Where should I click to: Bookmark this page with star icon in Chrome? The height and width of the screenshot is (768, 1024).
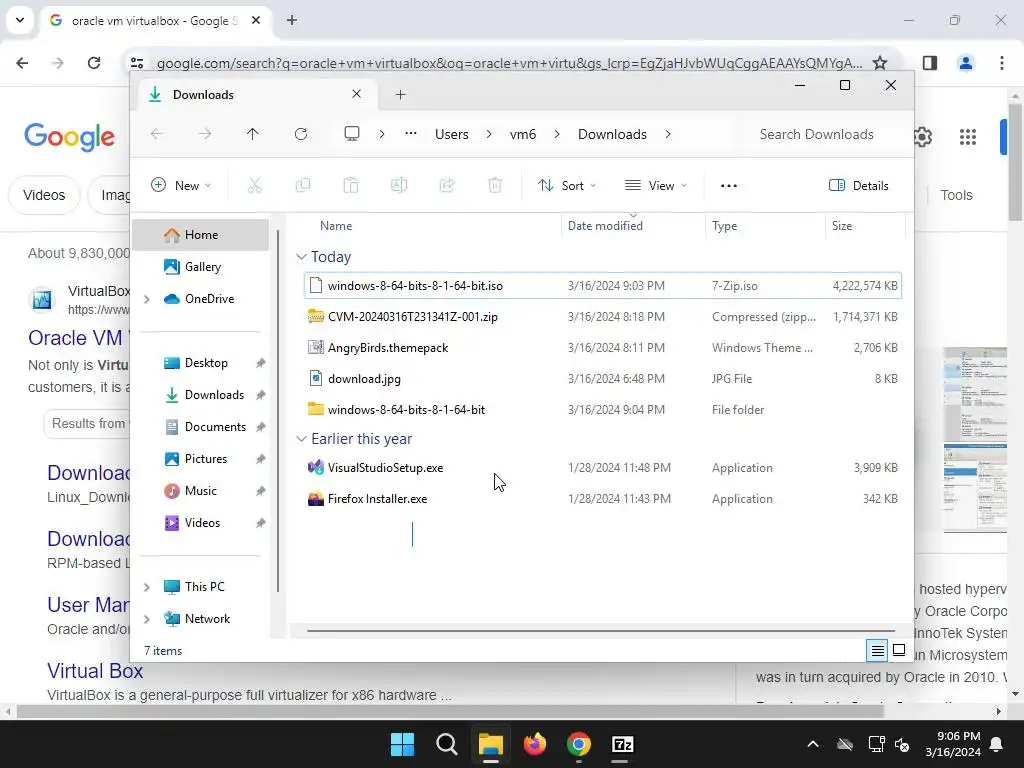(x=880, y=63)
